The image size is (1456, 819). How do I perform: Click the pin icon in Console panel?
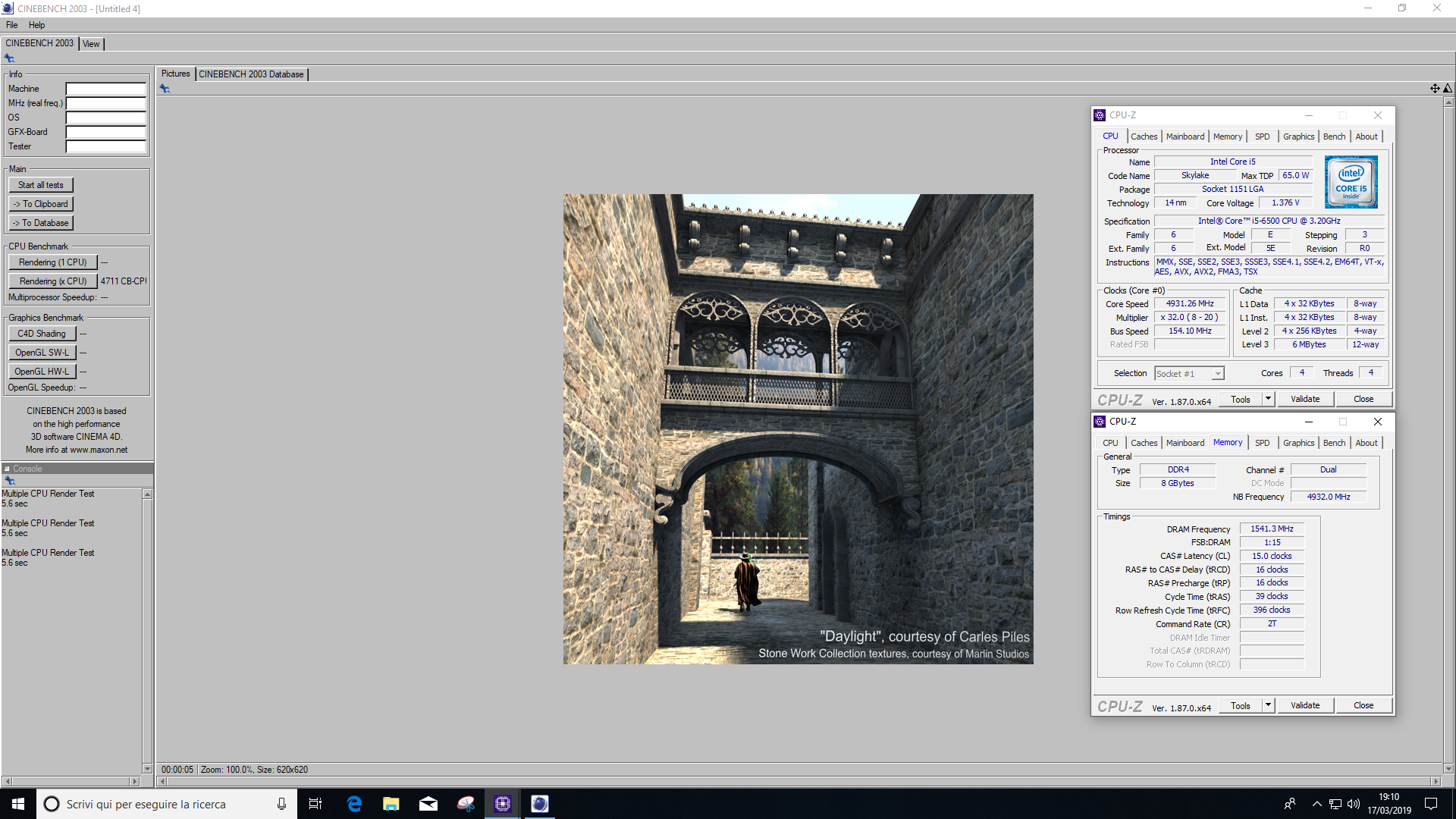[x=10, y=481]
